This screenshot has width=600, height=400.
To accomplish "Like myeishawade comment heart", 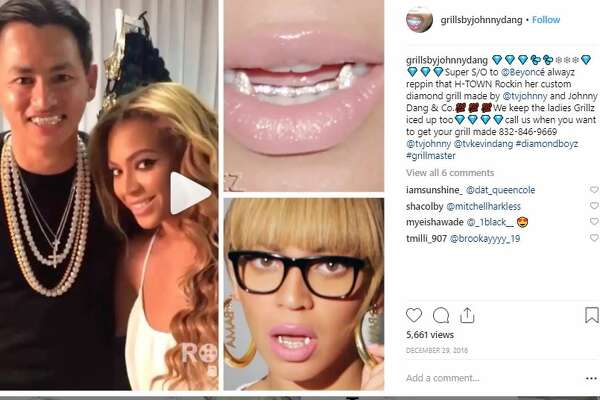I will pos(594,222).
